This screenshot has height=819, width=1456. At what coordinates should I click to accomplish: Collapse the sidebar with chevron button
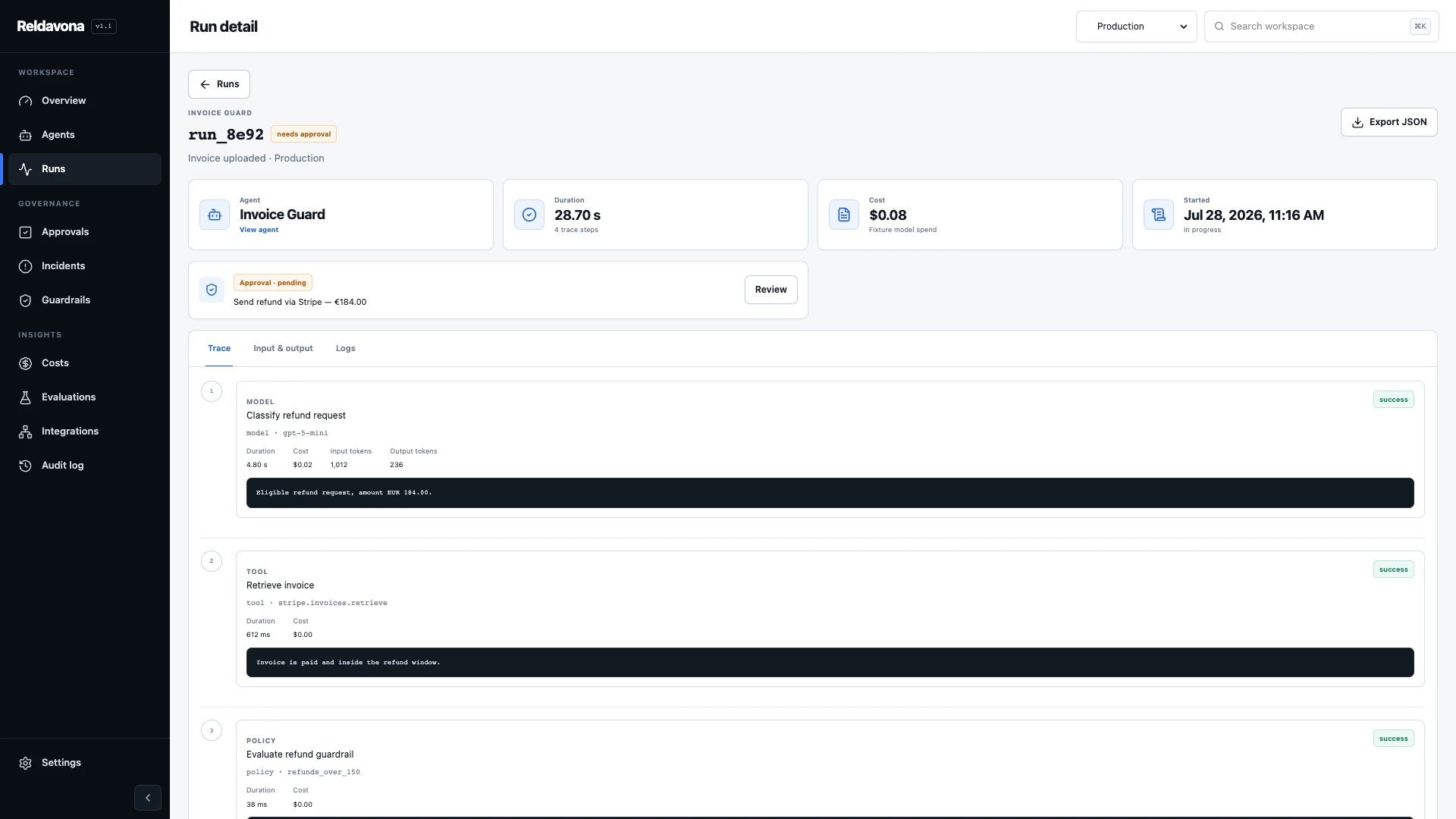click(148, 798)
